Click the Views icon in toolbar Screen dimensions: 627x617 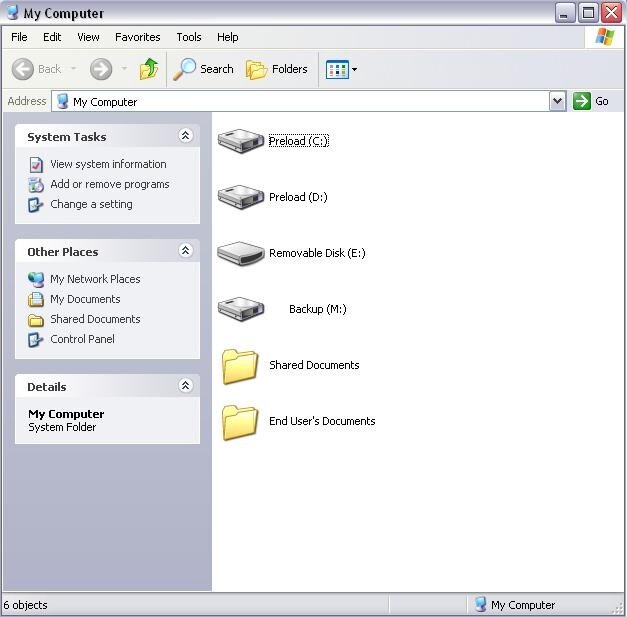click(336, 69)
